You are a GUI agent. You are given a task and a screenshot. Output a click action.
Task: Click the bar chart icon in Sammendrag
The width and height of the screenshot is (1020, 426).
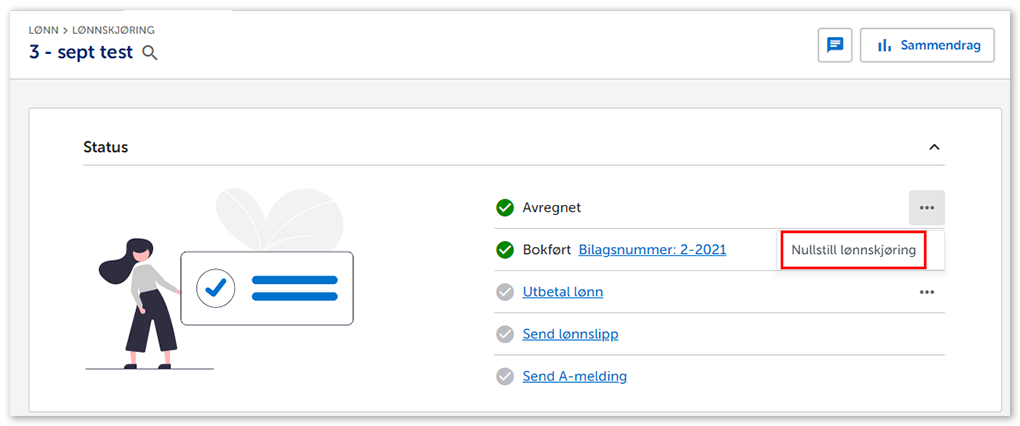click(884, 45)
